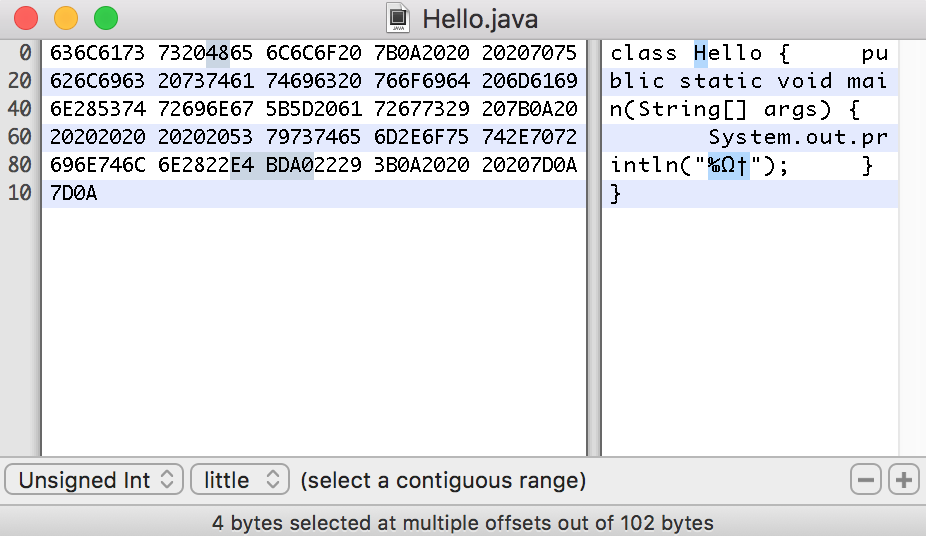Zoom window using the green button
Viewport: 926px width, 536px height.
[105, 18]
